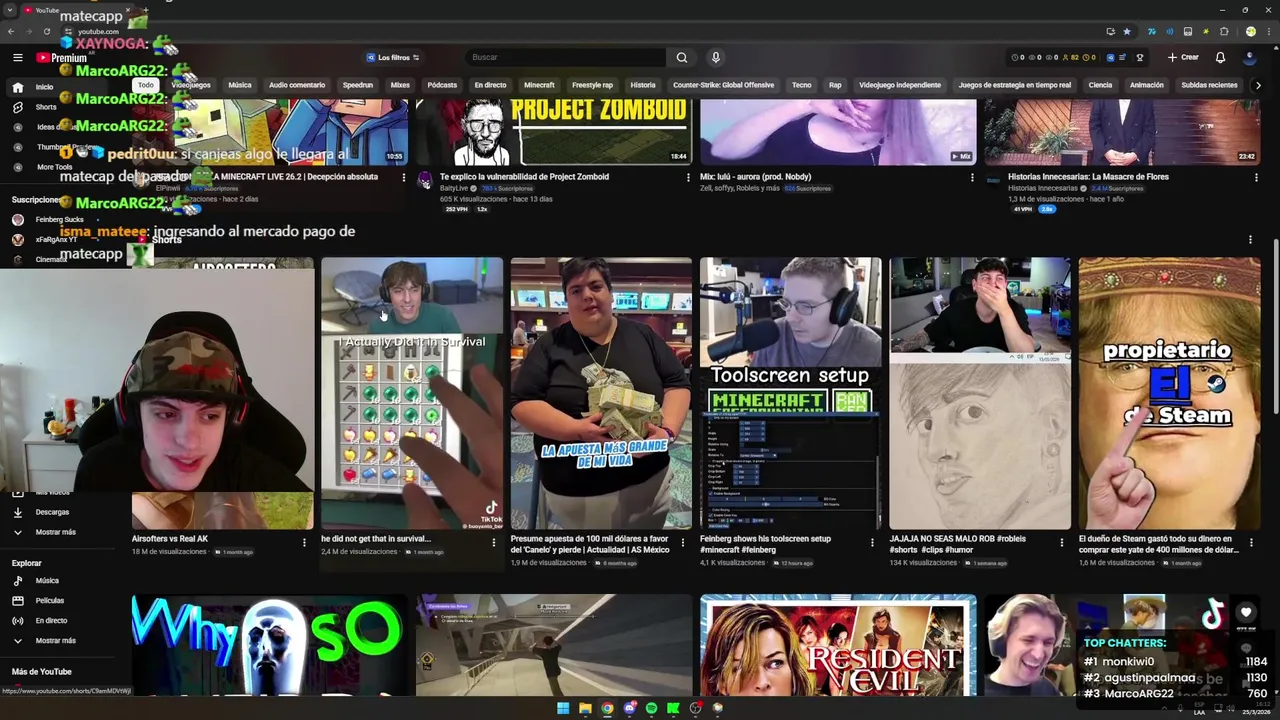This screenshot has width=1280, height=720.
Task: Open the JAJAJA NO SEAS MALO ROB short
Action: point(980,393)
